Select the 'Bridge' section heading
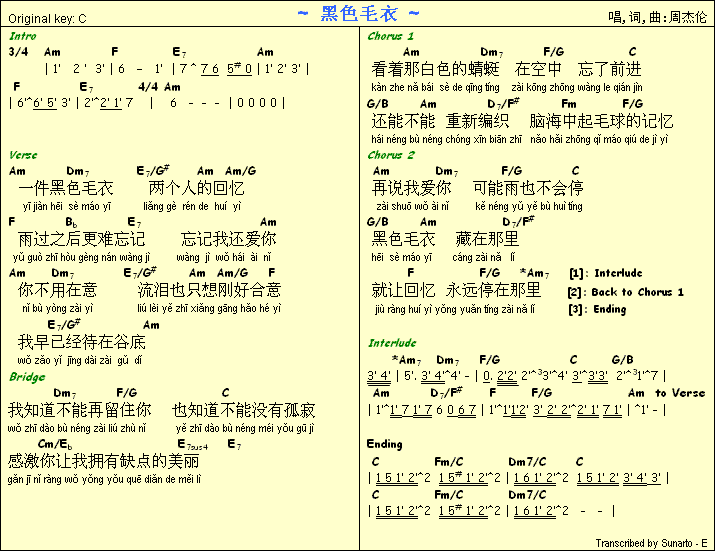 27,377
